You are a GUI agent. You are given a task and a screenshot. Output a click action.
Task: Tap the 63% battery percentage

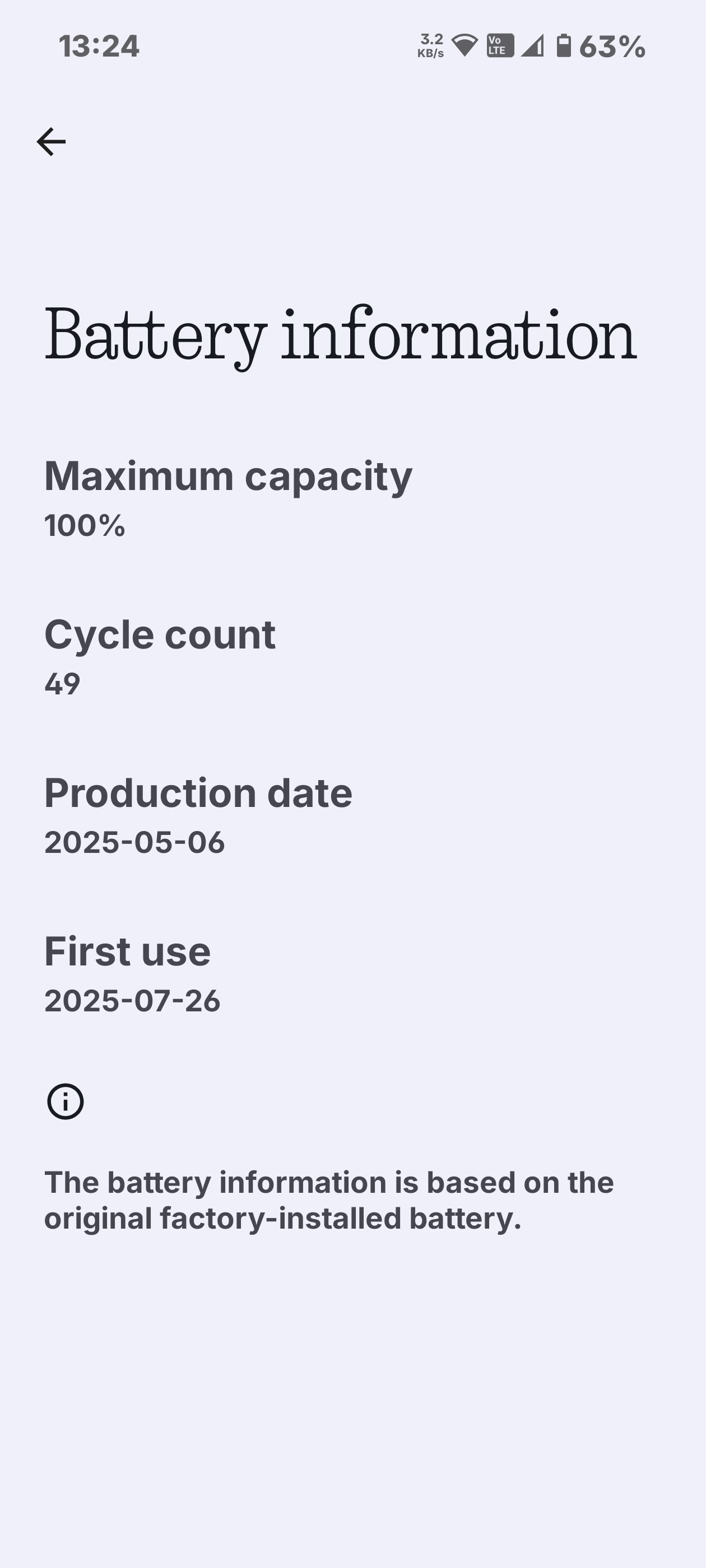click(x=612, y=47)
